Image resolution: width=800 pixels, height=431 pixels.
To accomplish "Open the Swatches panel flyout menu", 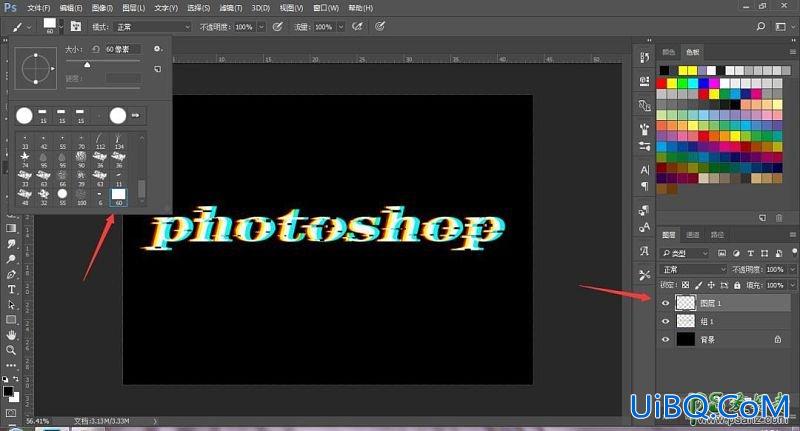I will pos(792,52).
